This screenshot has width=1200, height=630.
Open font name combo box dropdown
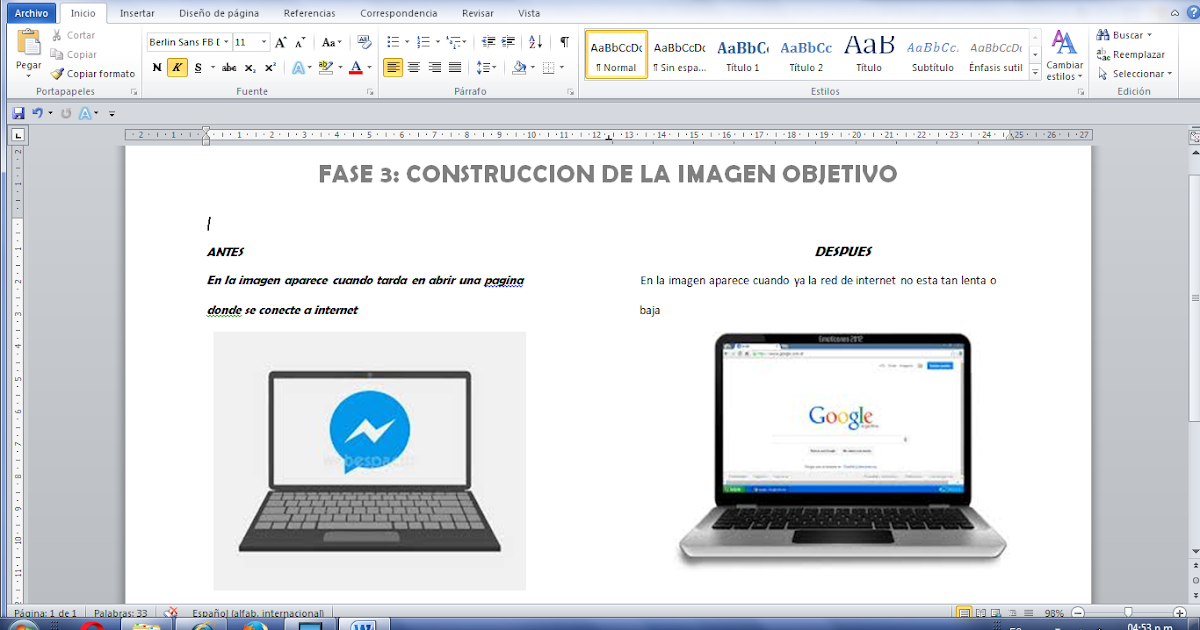[225, 42]
